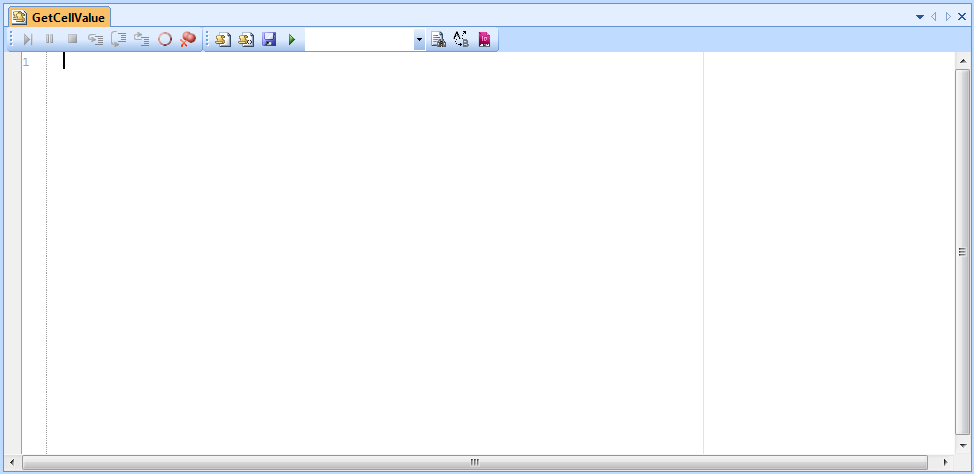
Task: Open the toolbar combo box dropdown arrow
Action: point(419,40)
